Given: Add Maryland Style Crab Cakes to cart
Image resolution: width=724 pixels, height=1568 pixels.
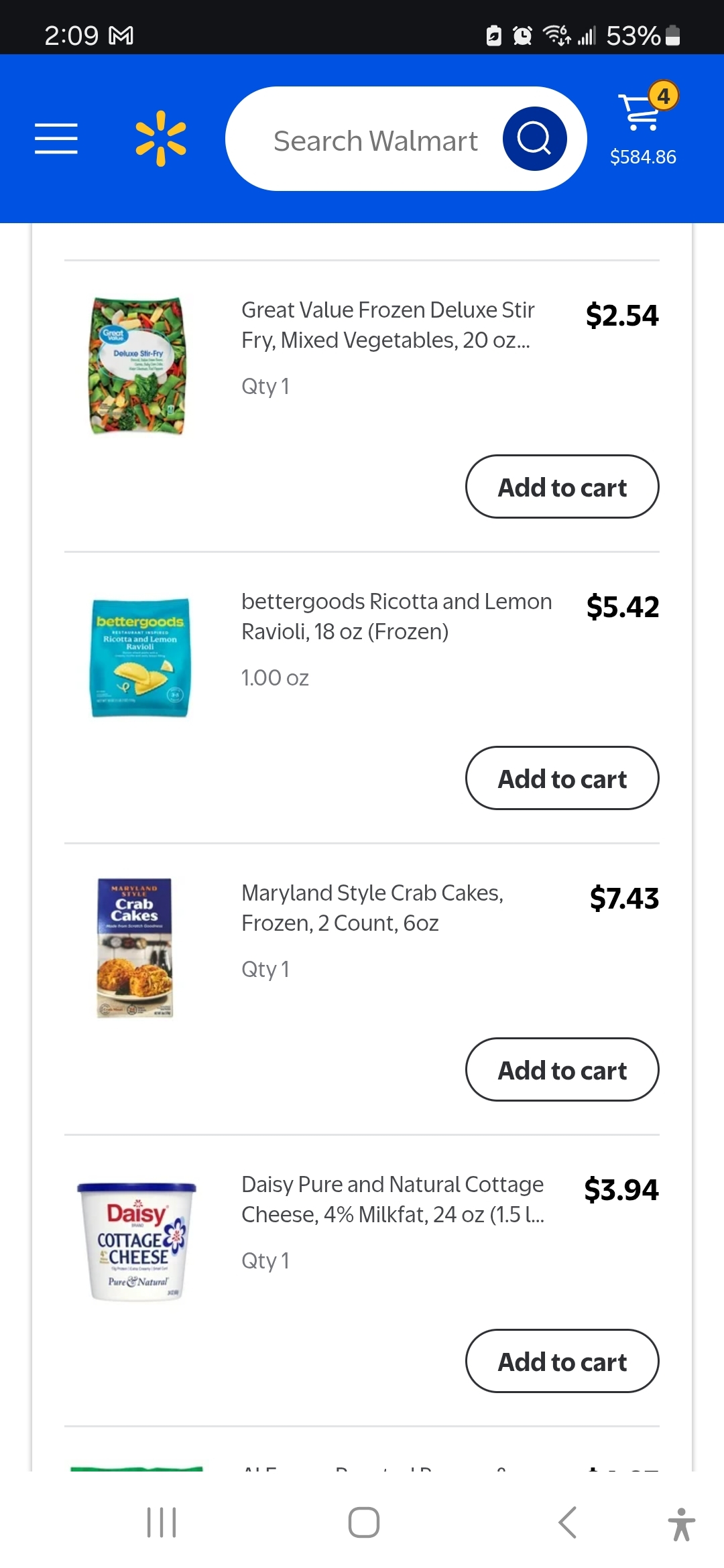Looking at the screenshot, I should [x=562, y=1070].
